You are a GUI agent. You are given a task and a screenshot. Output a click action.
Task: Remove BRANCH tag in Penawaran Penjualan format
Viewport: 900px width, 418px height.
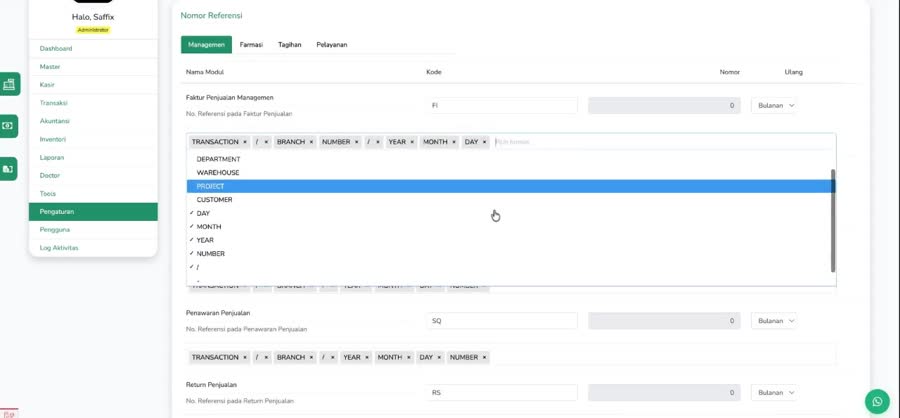tap(312, 357)
